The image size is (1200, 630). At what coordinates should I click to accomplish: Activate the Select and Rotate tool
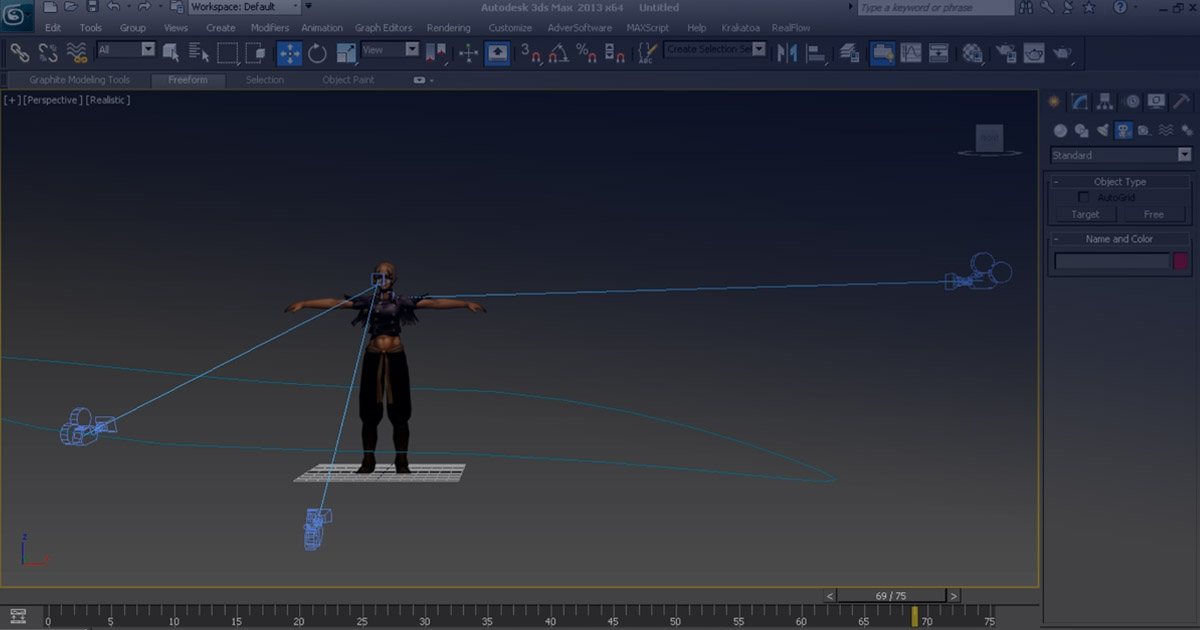tap(316, 53)
